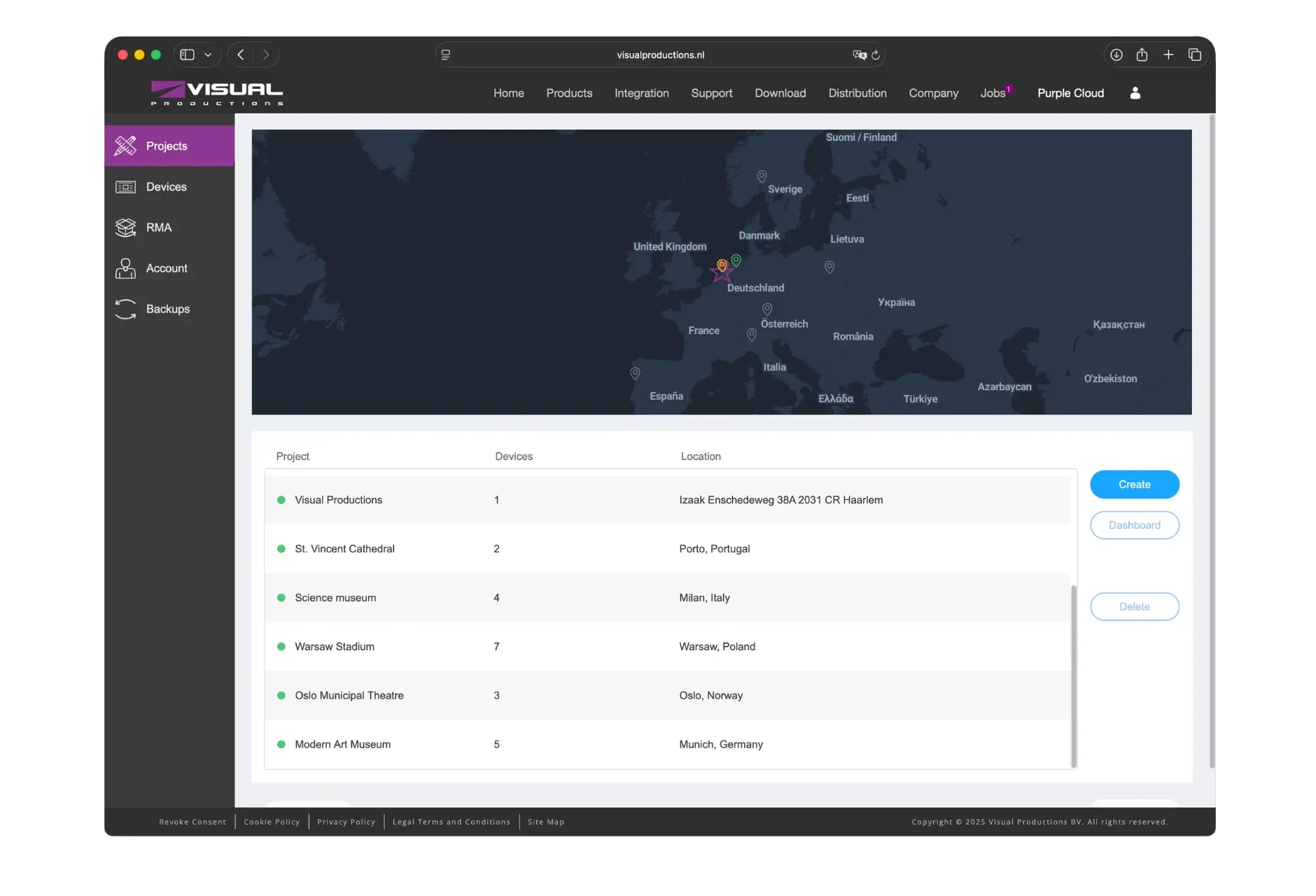Click the user profile icon in navbar

(1135, 93)
